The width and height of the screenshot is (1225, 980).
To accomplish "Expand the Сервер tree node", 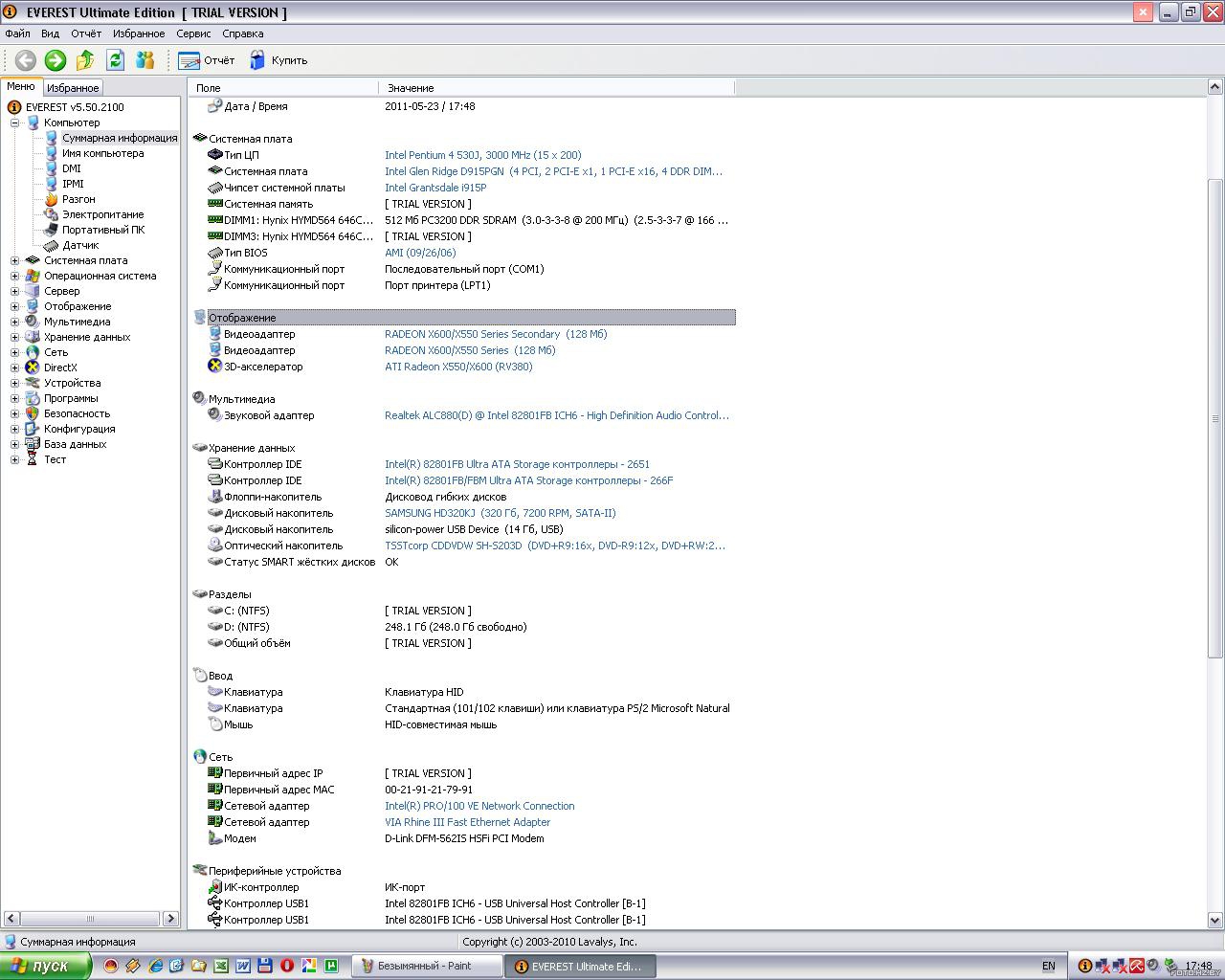I will (x=14, y=291).
